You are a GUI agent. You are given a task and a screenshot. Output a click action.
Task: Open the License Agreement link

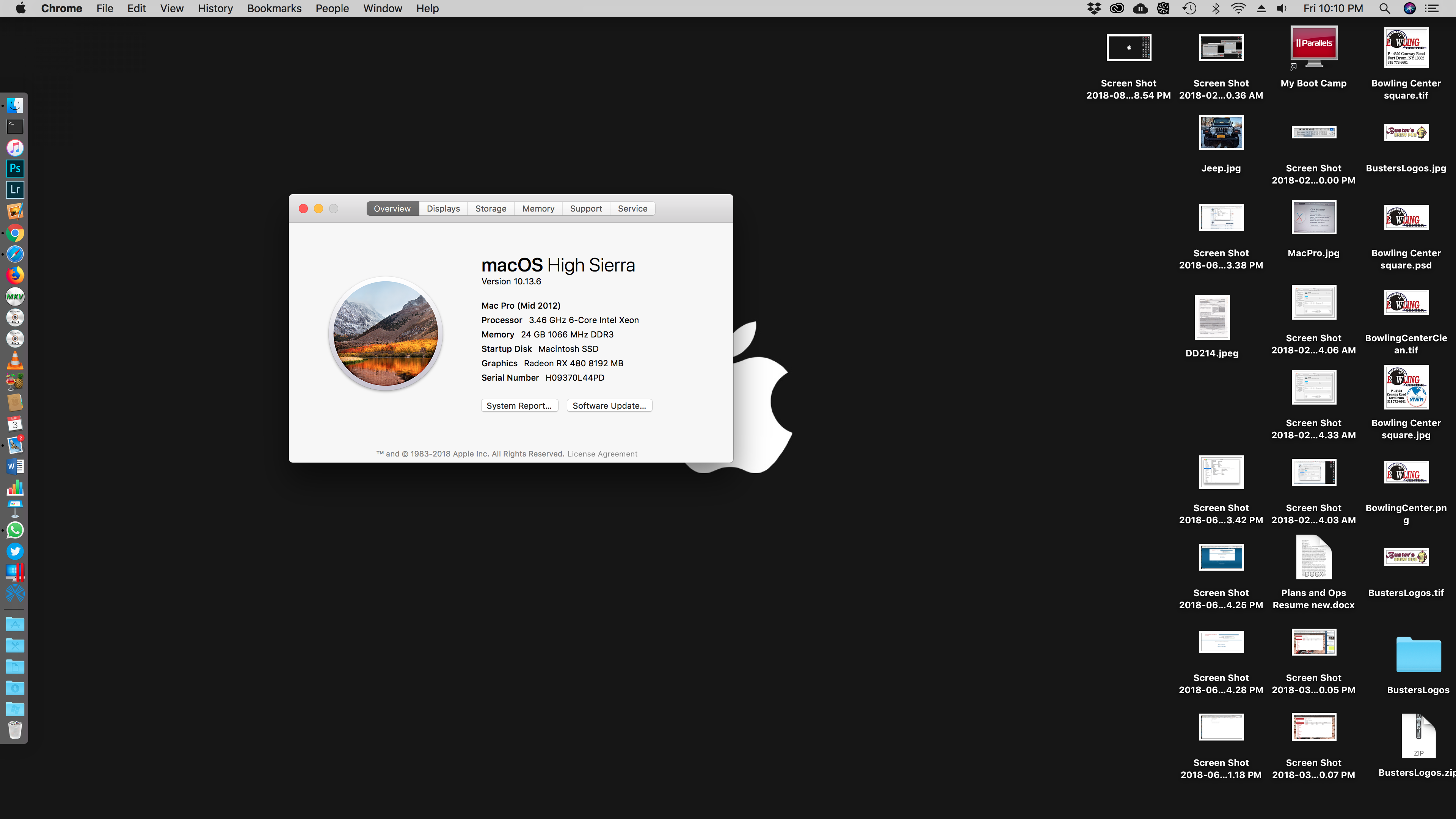click(x=602, y=454)
